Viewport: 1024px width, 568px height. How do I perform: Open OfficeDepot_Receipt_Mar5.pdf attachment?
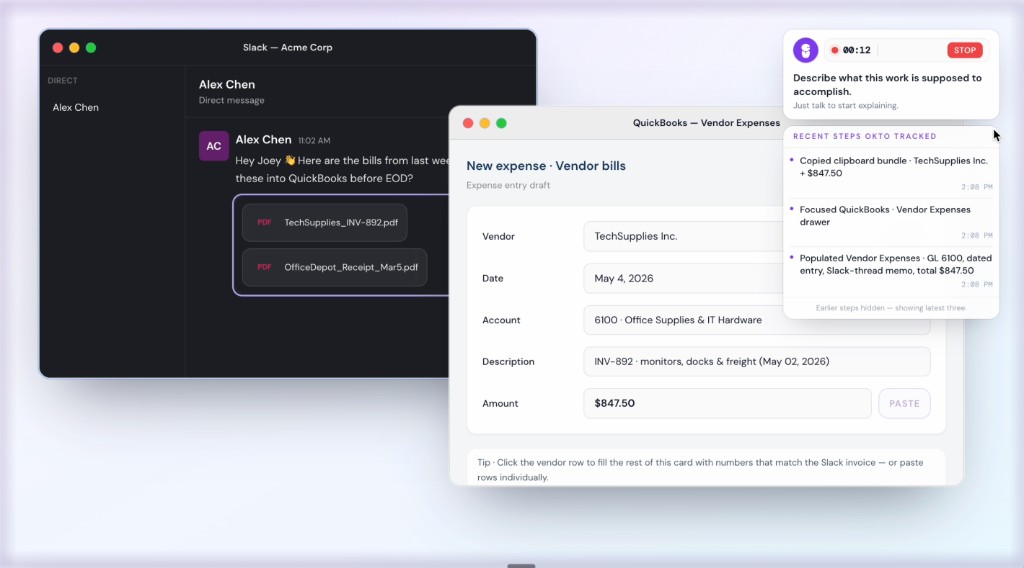[x=334, y=267]
